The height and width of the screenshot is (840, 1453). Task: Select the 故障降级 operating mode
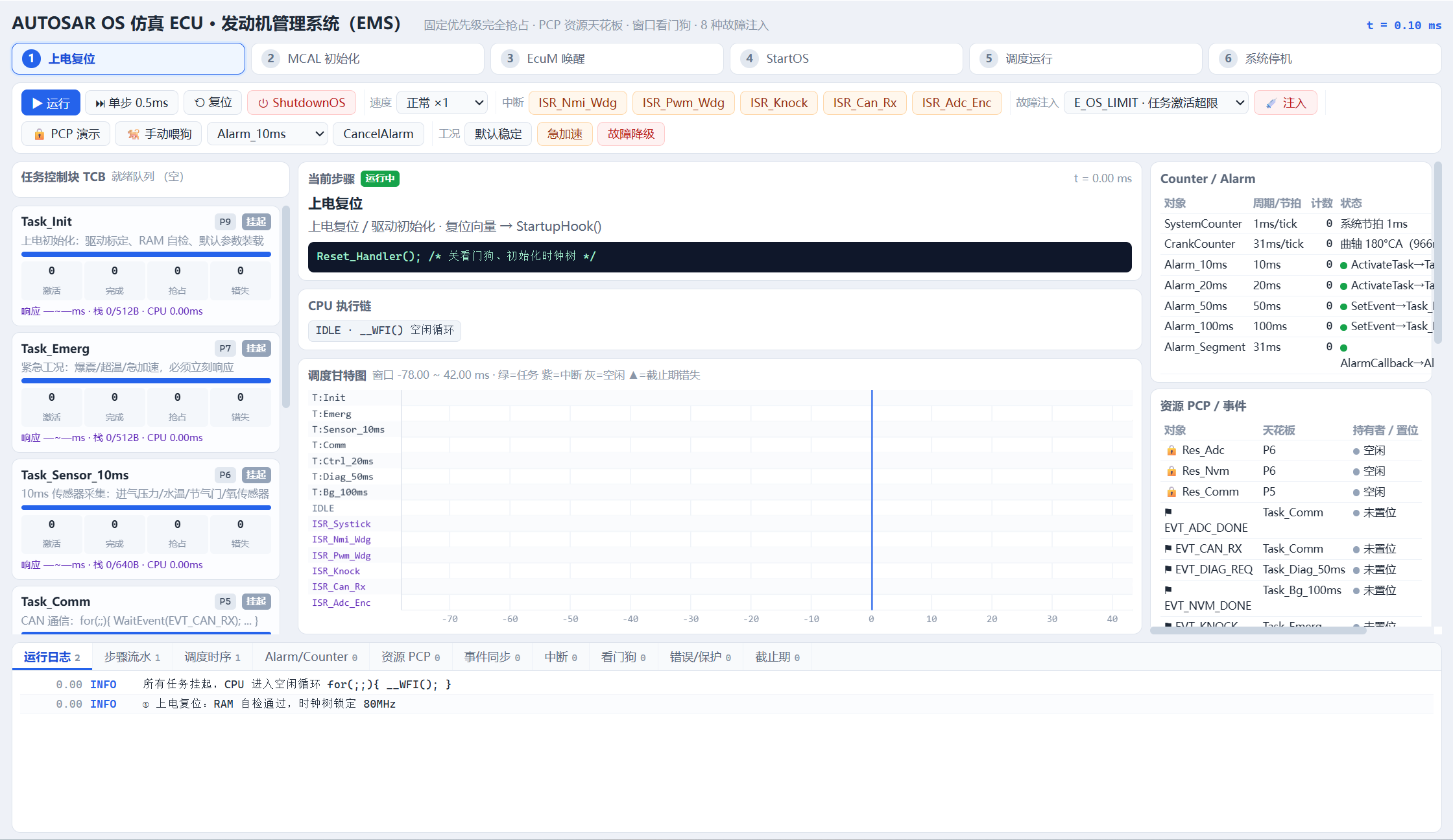pos(631,134)
